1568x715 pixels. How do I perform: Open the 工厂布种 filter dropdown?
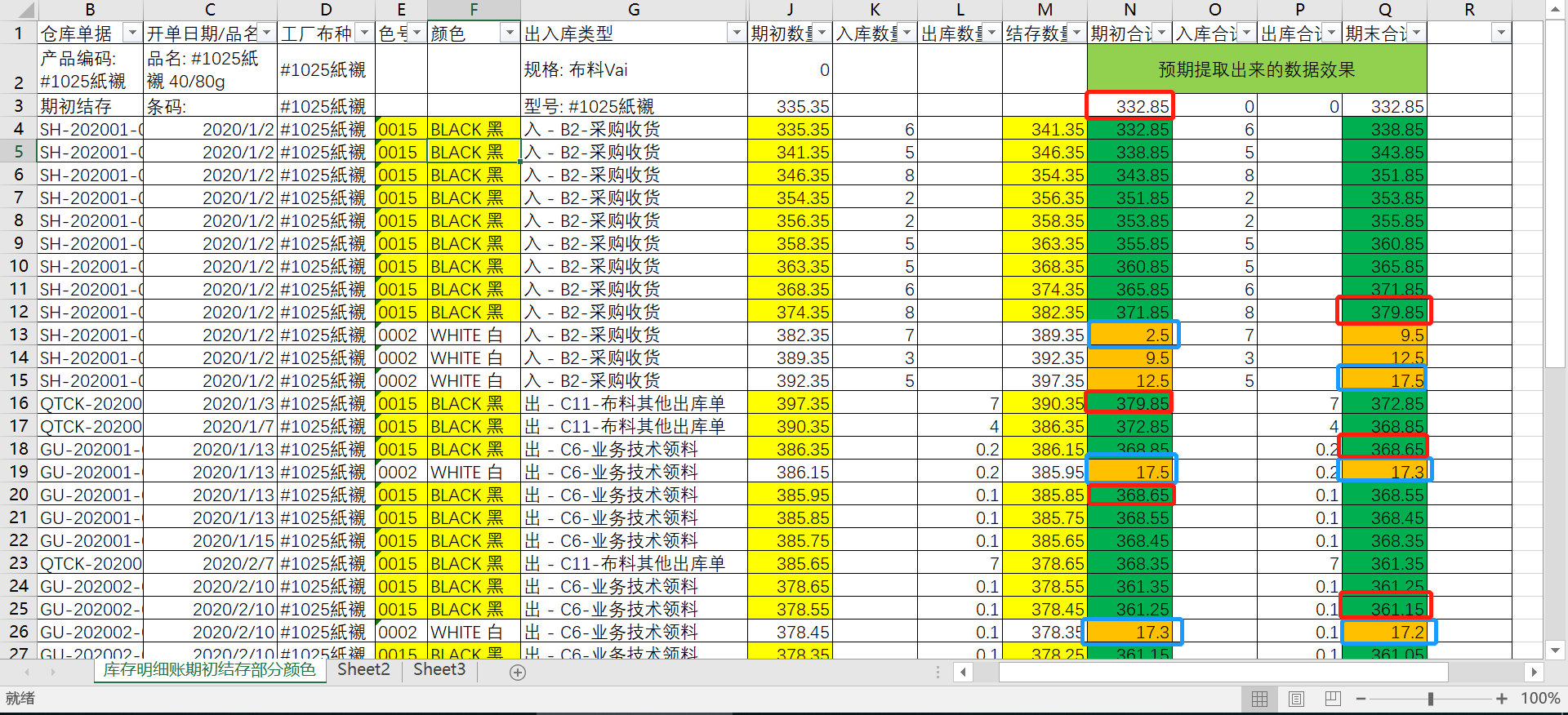click(x=364, y=33)
